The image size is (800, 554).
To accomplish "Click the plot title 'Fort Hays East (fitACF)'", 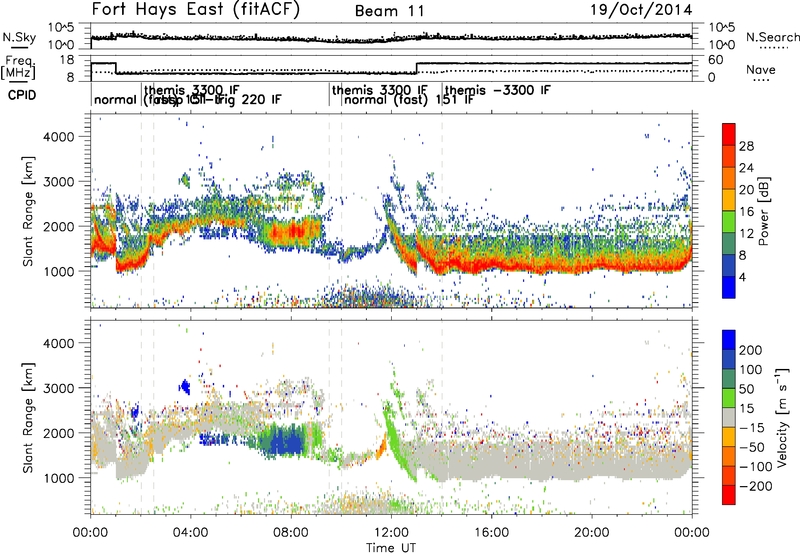I will click(195, 9).
